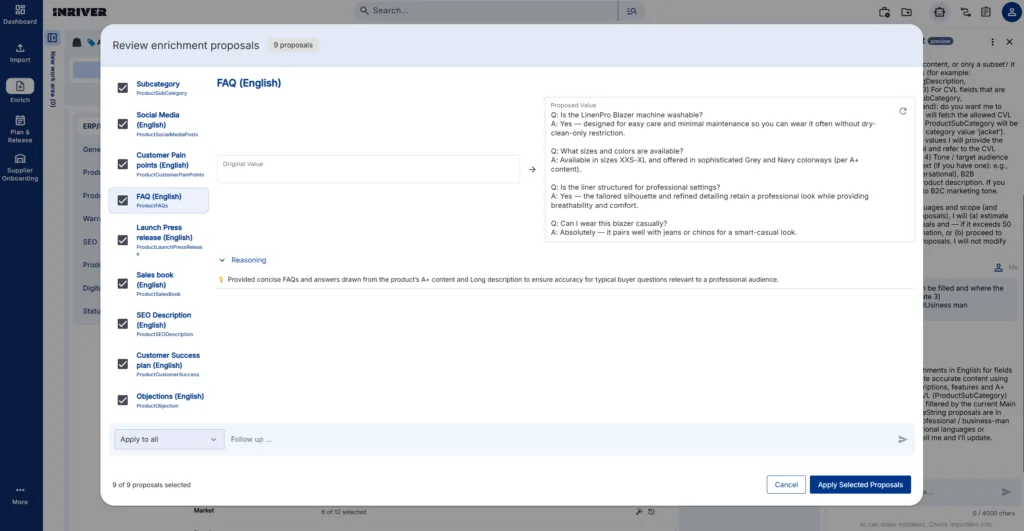Uncheck the Sales book (English) proposal
Screen dimensions: 1024x531
(123, 283)
